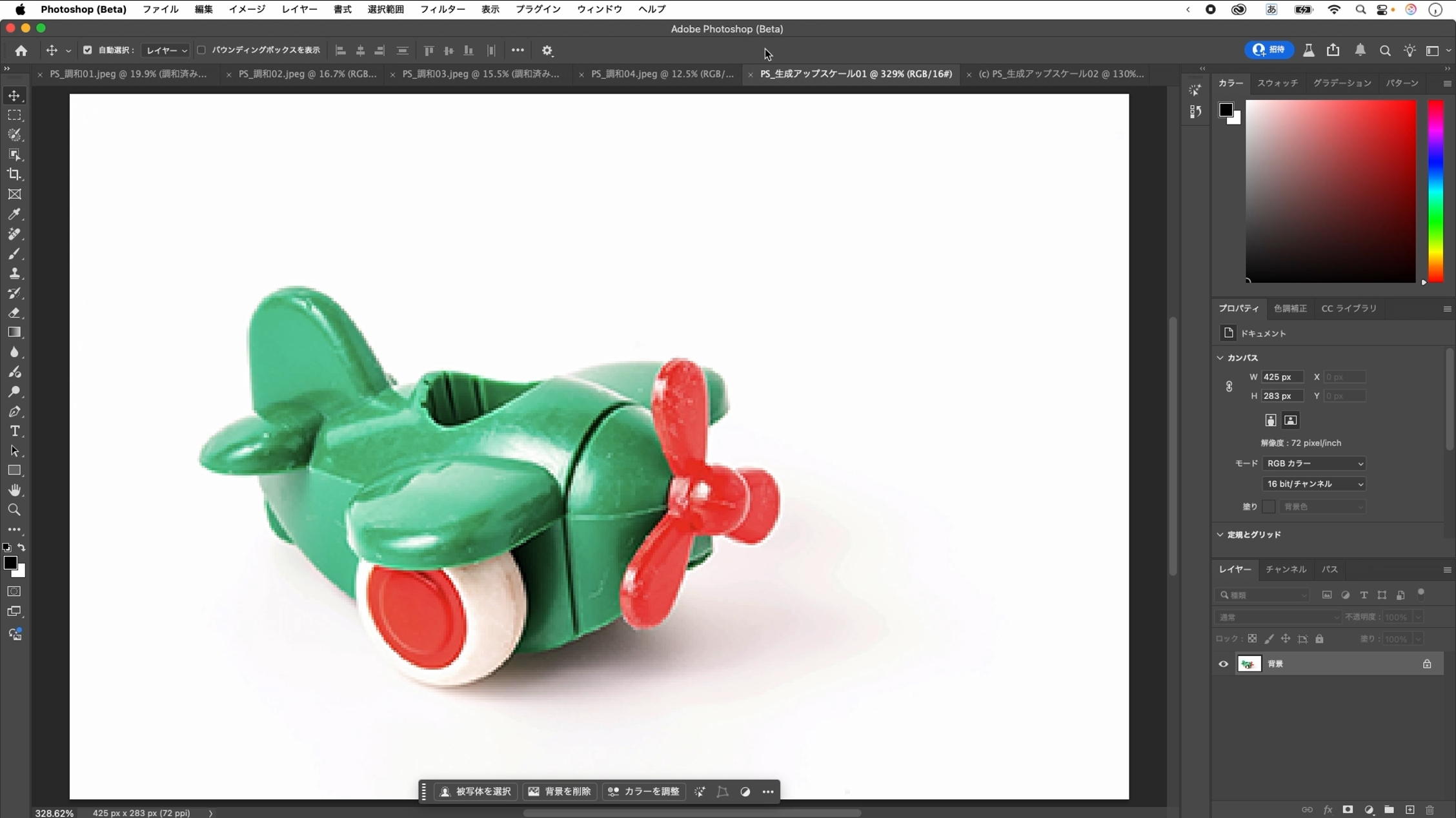Open the フィルター menu

point(443,10)
